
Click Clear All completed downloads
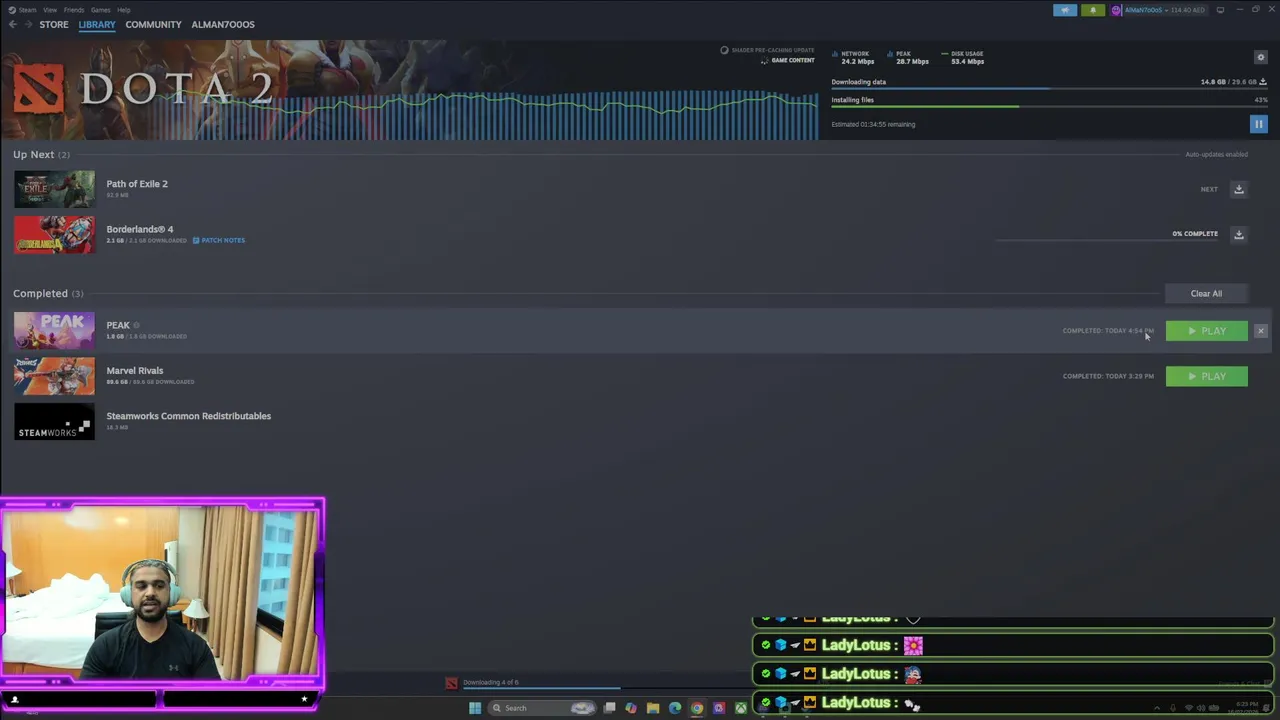(1206, 293)
